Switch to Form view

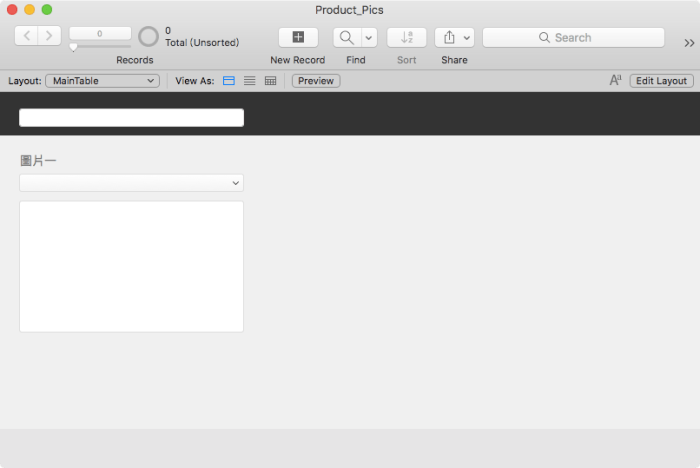pos(229,81)
